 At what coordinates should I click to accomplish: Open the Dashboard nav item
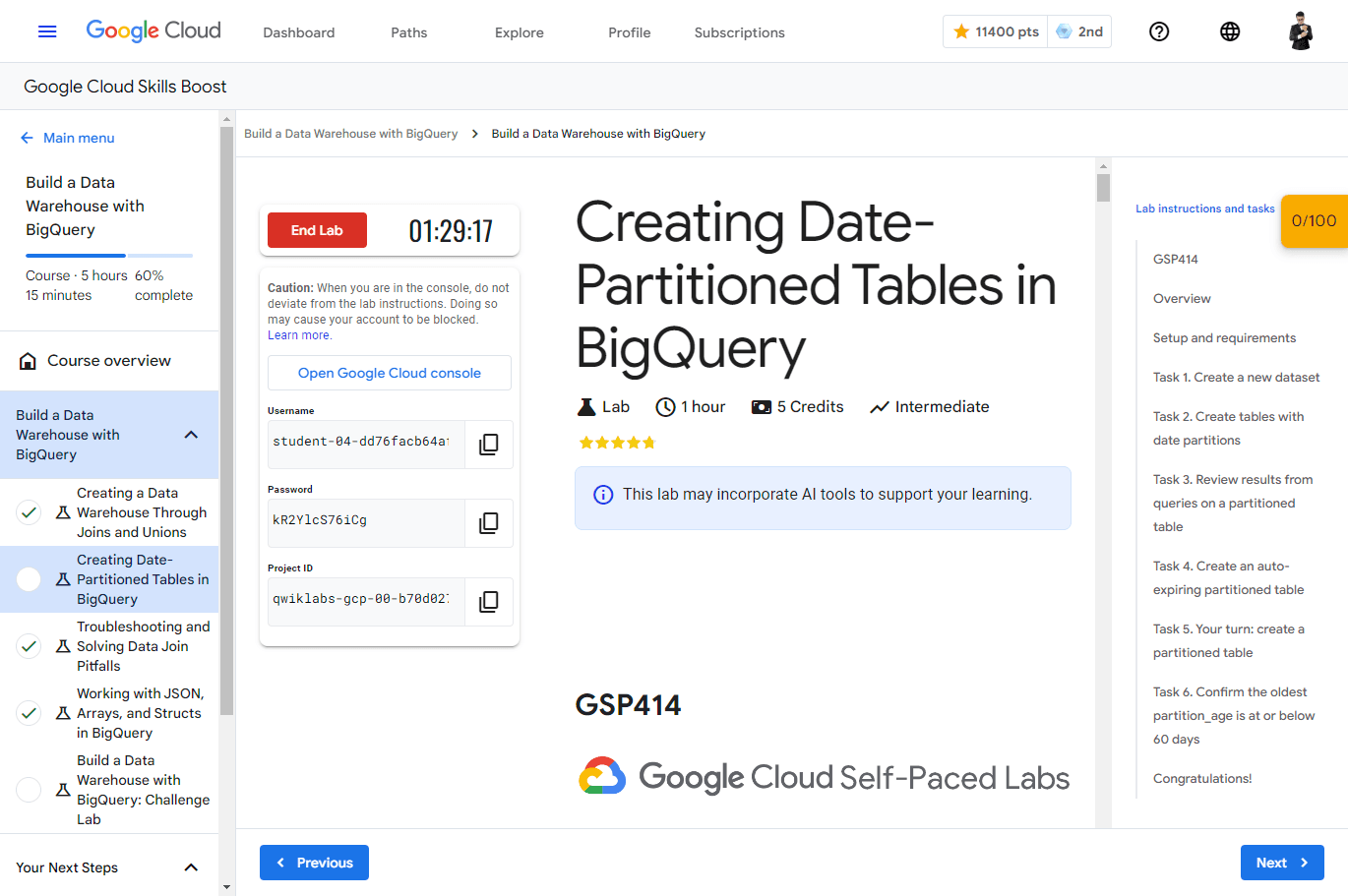pyautogui.click(x=299, y=32)
